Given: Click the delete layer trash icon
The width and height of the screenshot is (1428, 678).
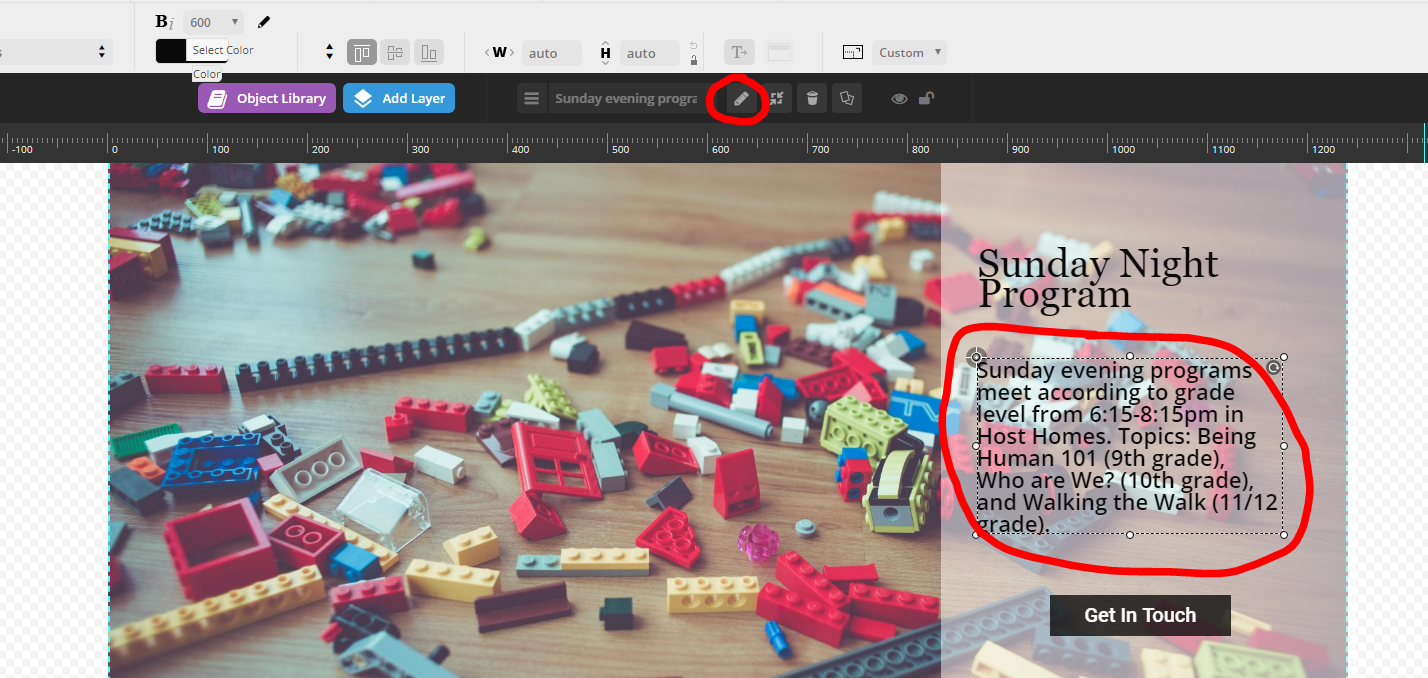Looking at the screenshot, I should pos(812,99).
